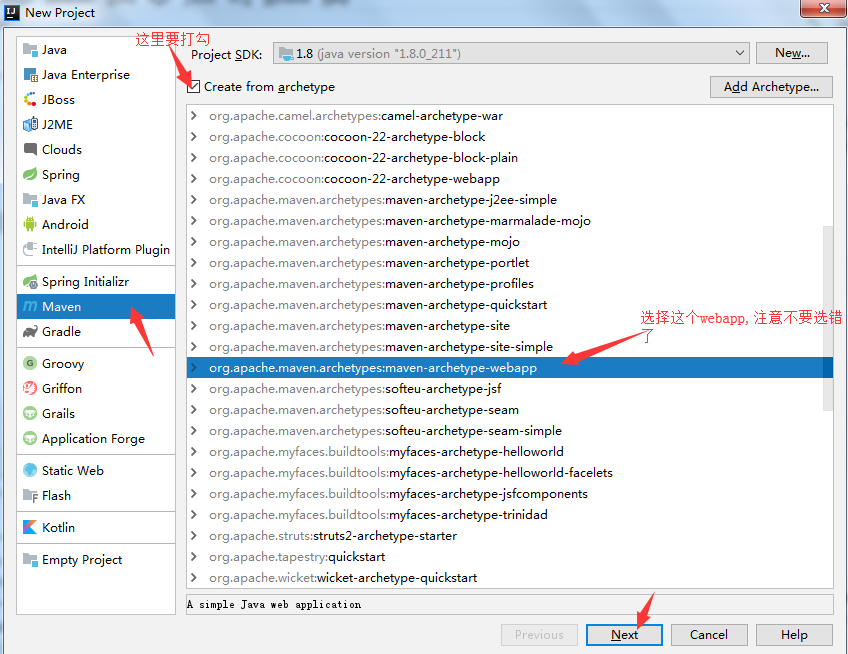Image resolution: width=848 pixels, height=654 pixels.
Task: Expand cocoon-22-archetype-webapp node
Action: click(x=194, y=179)
